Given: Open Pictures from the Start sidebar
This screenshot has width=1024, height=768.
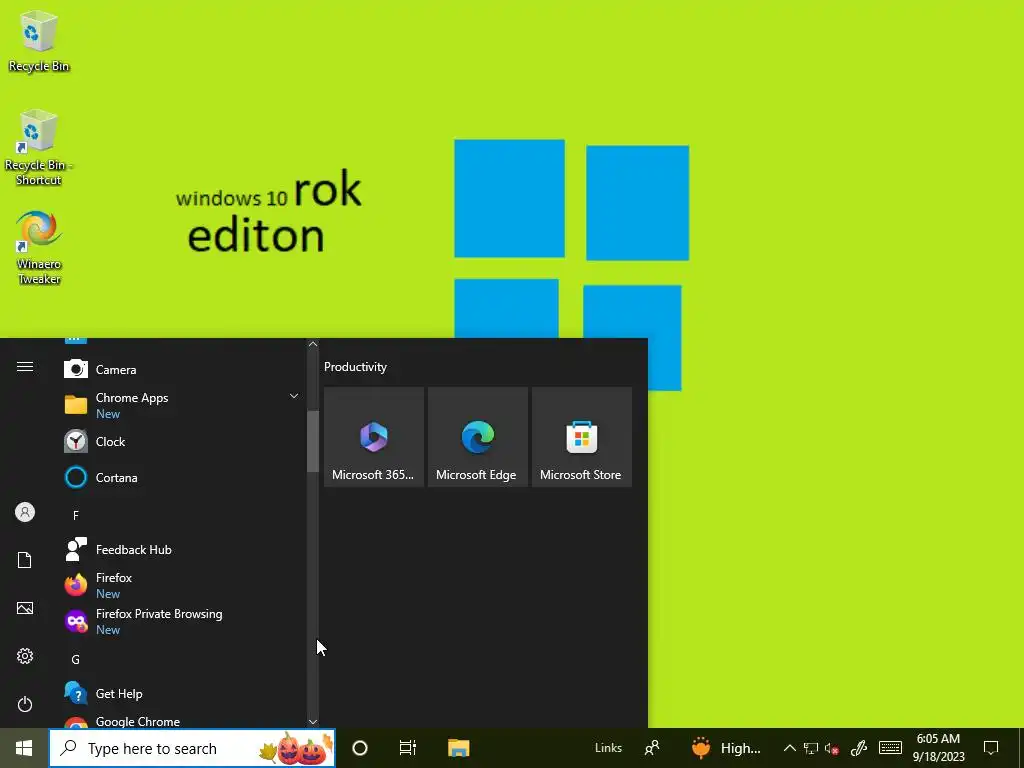Looking at the screenshot, I should pos(25,608).
